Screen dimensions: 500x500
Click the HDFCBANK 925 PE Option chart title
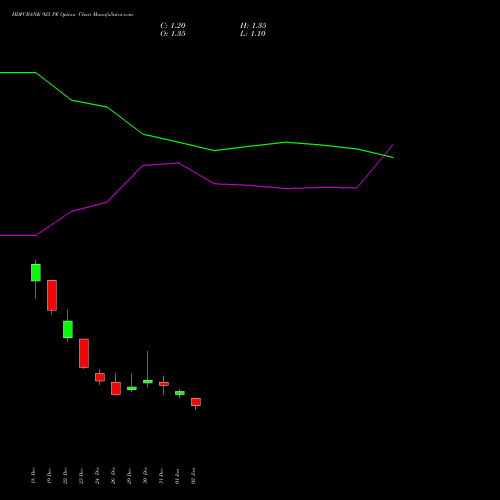pos(72,15)
